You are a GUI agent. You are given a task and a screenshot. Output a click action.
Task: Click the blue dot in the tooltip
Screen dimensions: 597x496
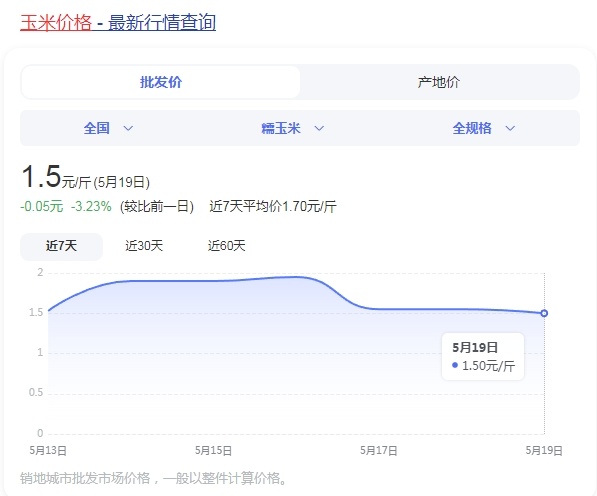click(455, 365)
